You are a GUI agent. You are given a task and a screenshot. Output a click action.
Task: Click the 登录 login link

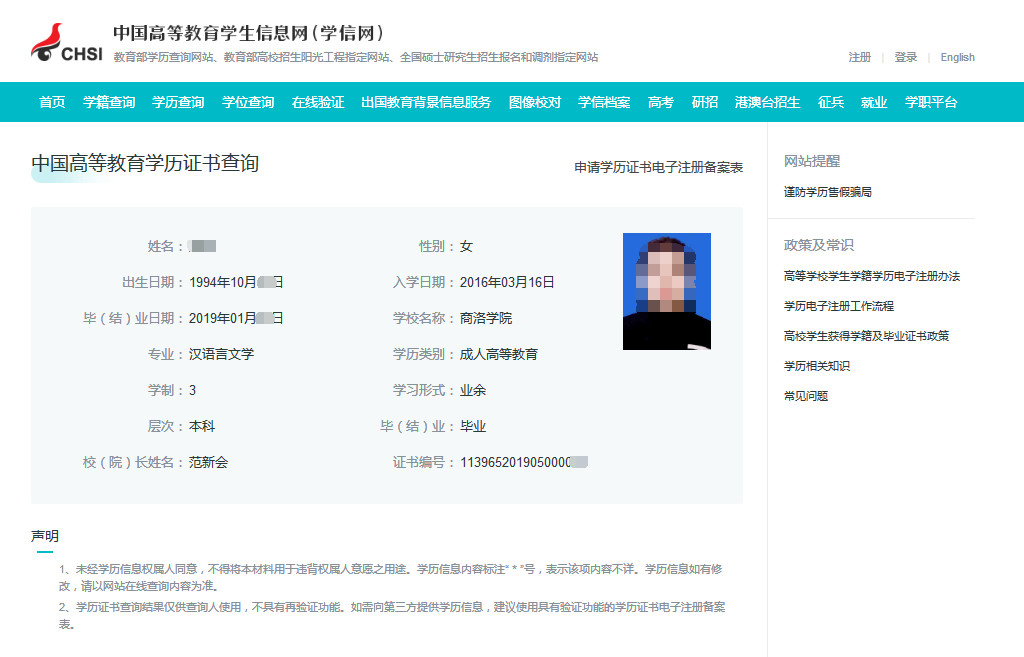coord(906,58)
